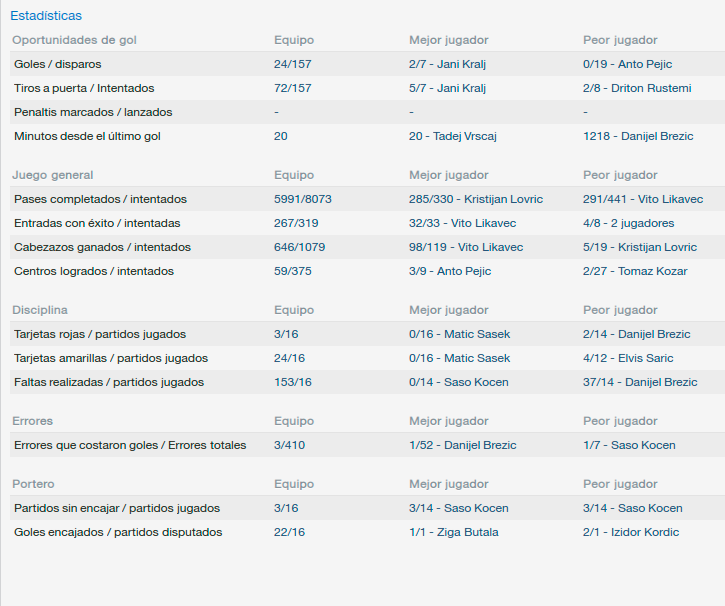
Task: Click Faltas realizadas / partidos jugados label
Action: (x=109, y=382)
